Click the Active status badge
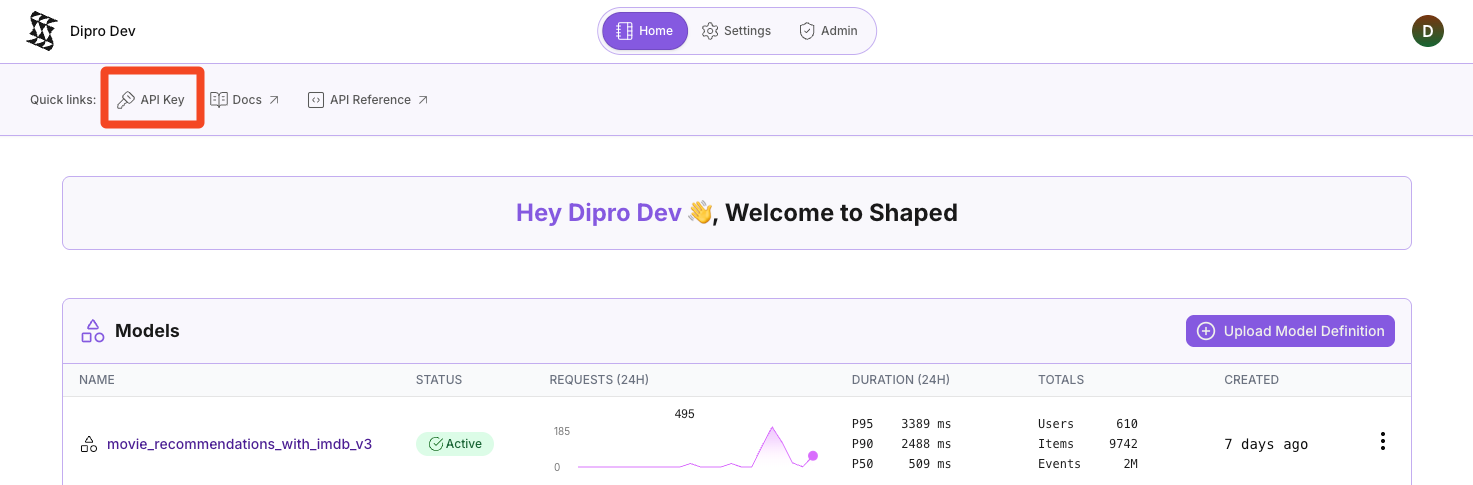This screenshot has width=1473, height=485. click(x=455, y=444)
